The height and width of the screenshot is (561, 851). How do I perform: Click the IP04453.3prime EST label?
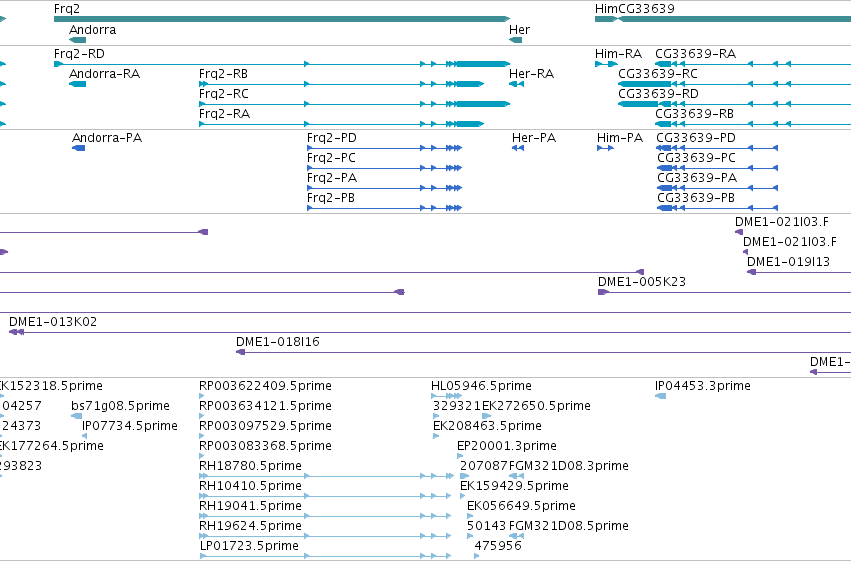[703, 386]
